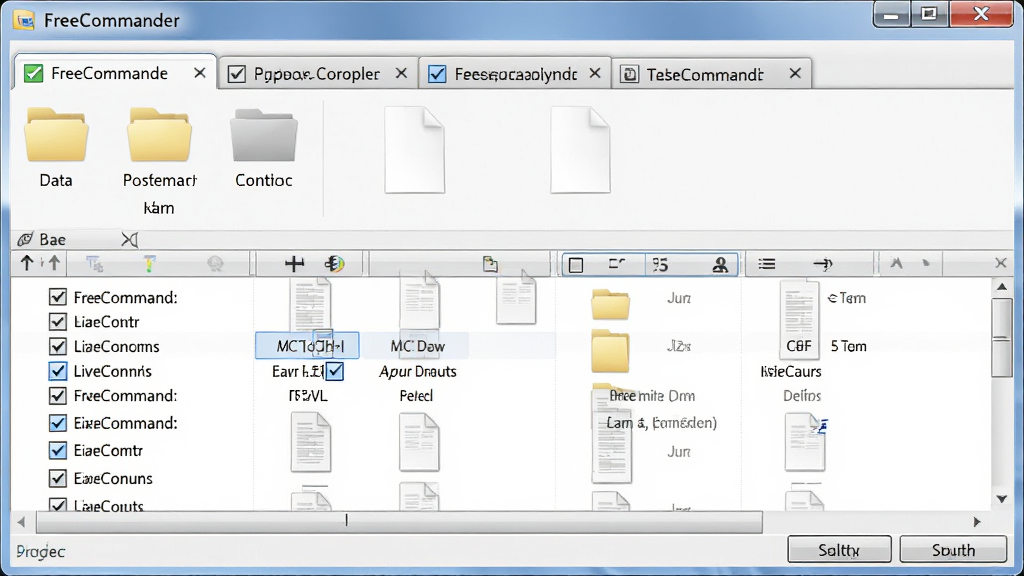Toggle the LiveConnris checkbox
This screenshot has height=576, width=1024.
[x=57, y=371]
